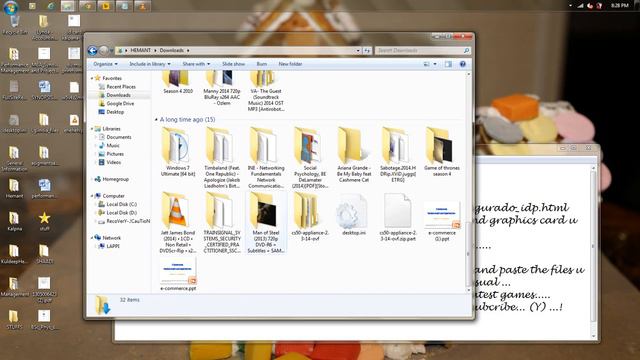Select the Sabotage.2014 folder
640x360 pixels.
point(398,155)
